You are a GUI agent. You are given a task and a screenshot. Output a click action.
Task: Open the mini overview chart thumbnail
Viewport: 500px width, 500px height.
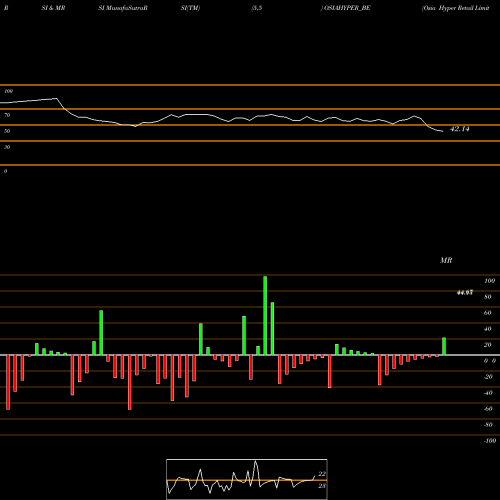pyautogui.click(x=247, y=479)
